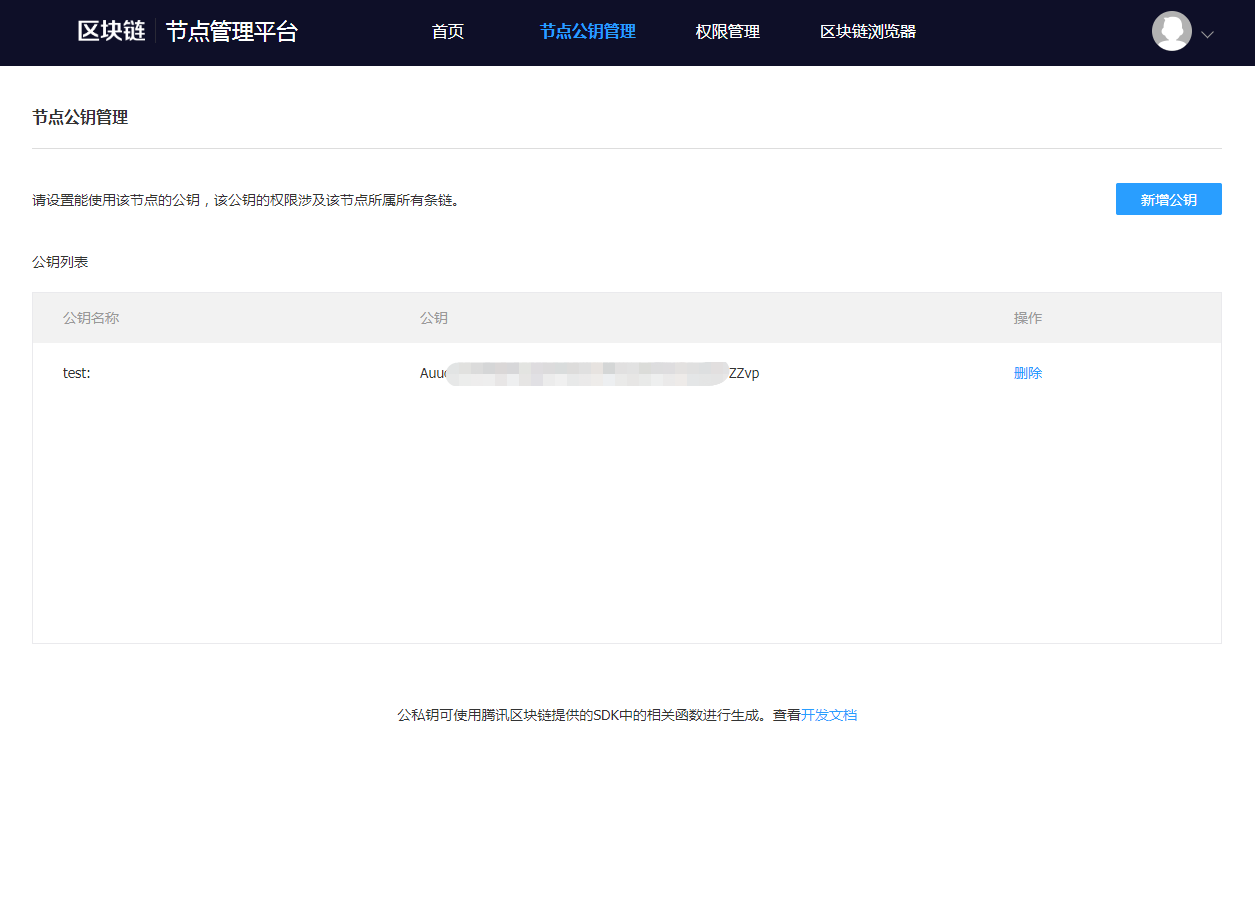Click the public key permission description text

(246, 200)
